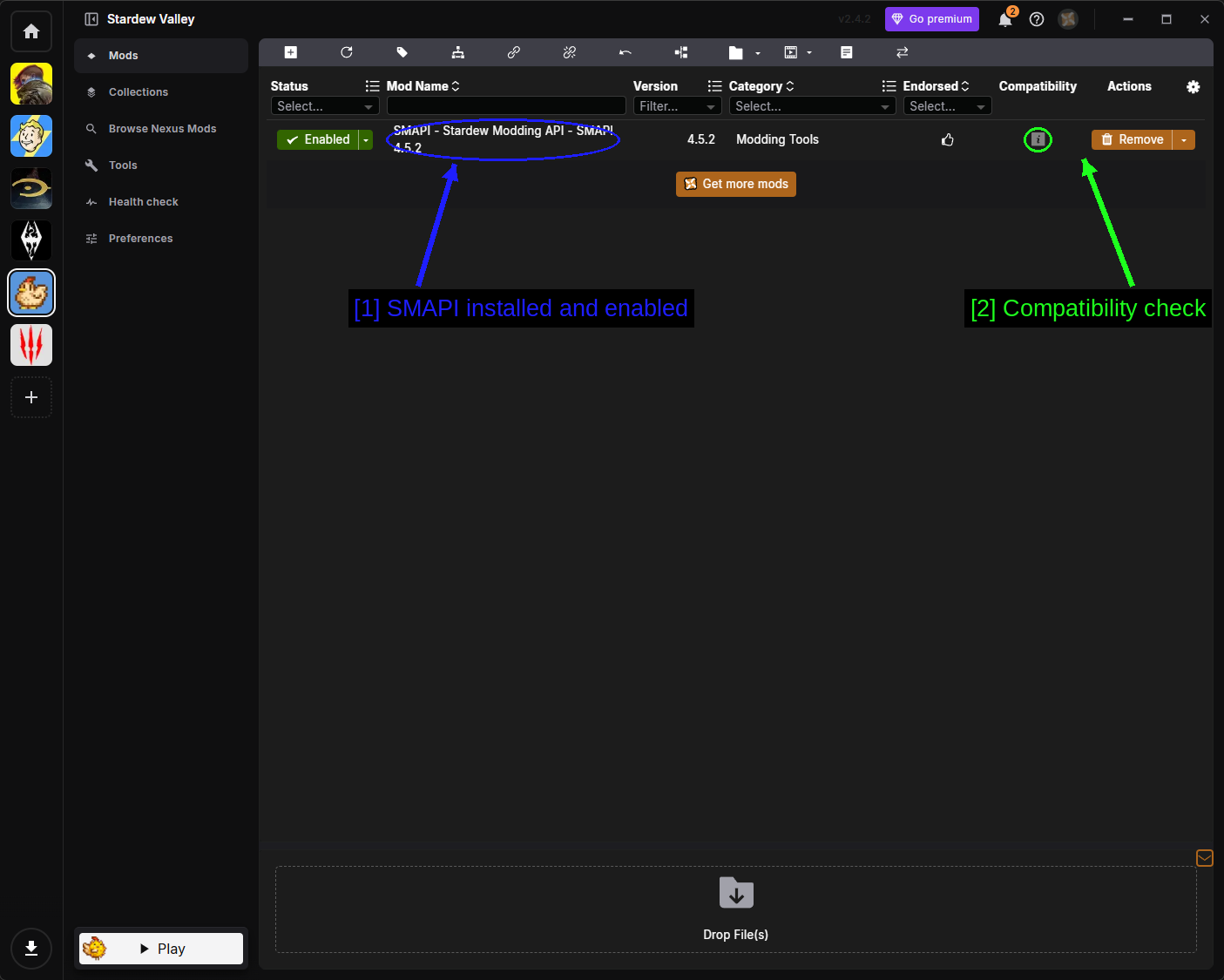This screenshot has height=980, width=1224.
Task: Open the Endorsed filter Select dropdown
Action: (947, 106)
